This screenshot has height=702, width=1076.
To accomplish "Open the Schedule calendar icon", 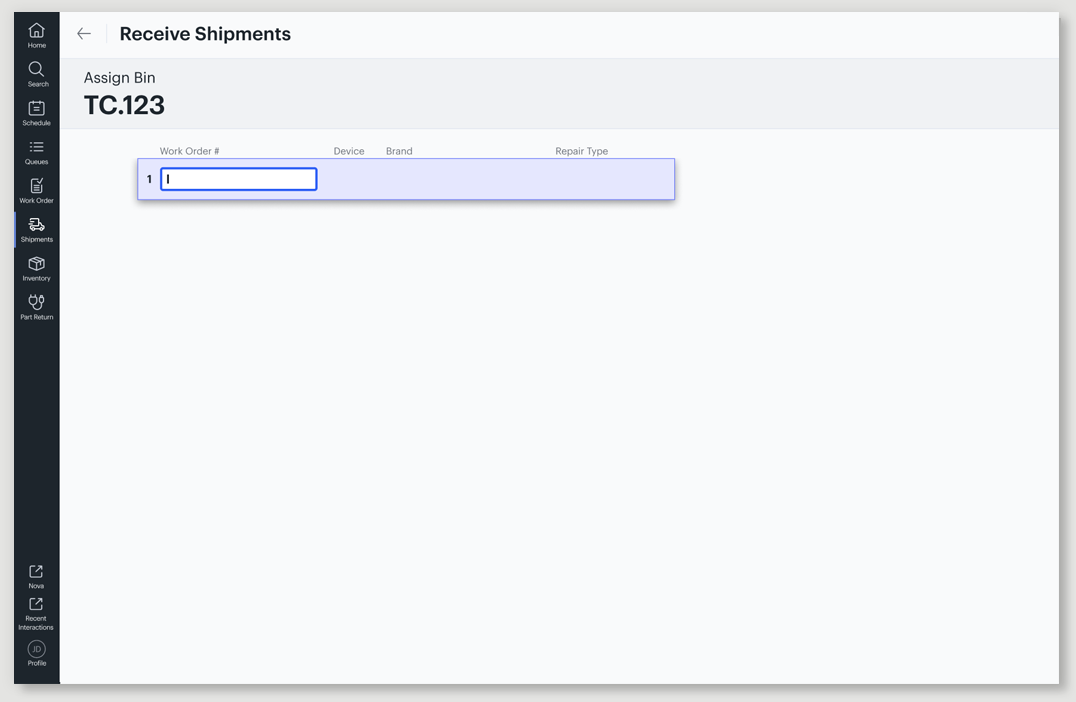I will click(36, 113).
